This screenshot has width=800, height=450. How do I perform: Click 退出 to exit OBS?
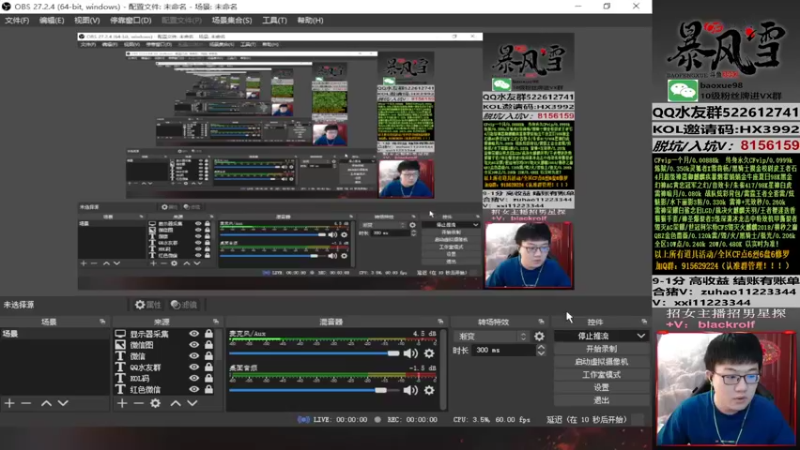tap(601, 400)
